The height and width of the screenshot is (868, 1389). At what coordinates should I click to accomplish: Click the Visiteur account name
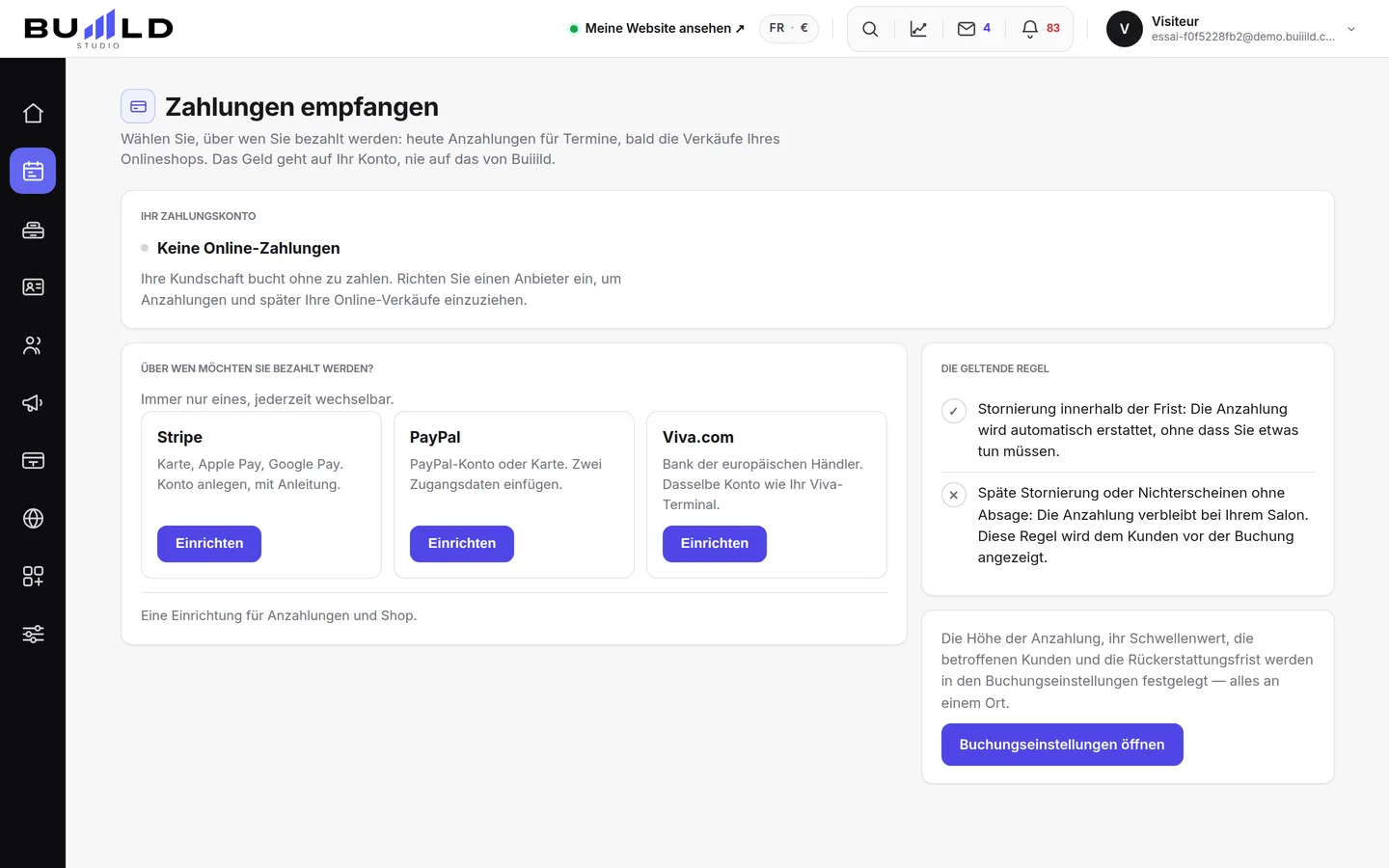point(1175,21)
